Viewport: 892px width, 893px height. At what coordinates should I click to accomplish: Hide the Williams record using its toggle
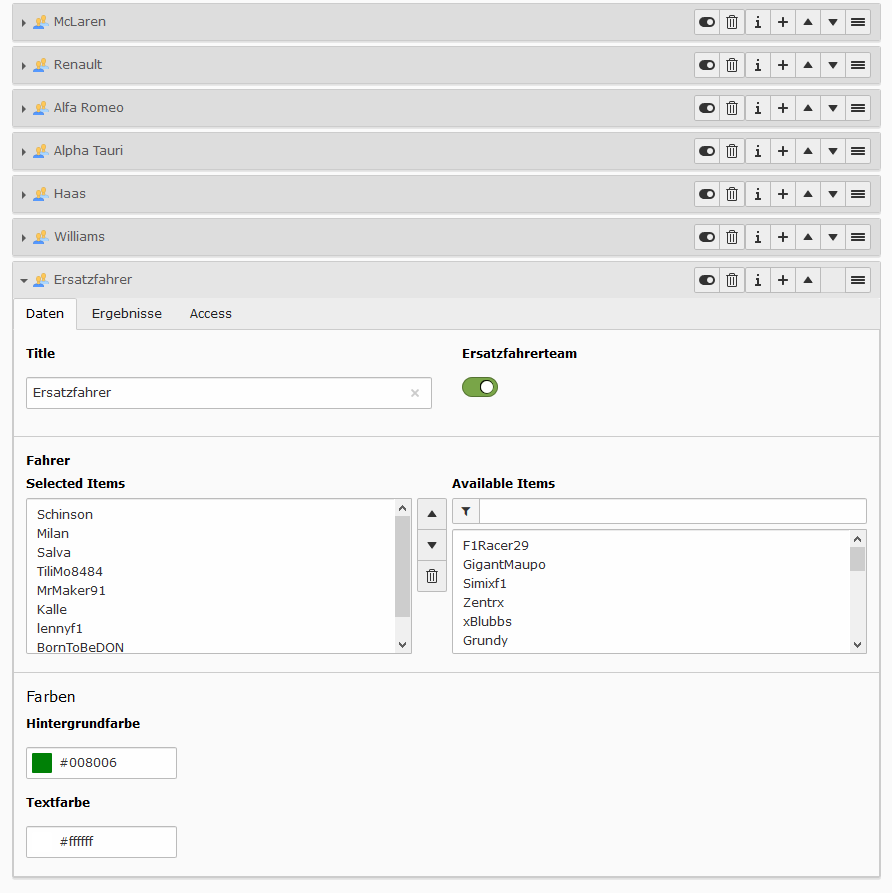707,237
